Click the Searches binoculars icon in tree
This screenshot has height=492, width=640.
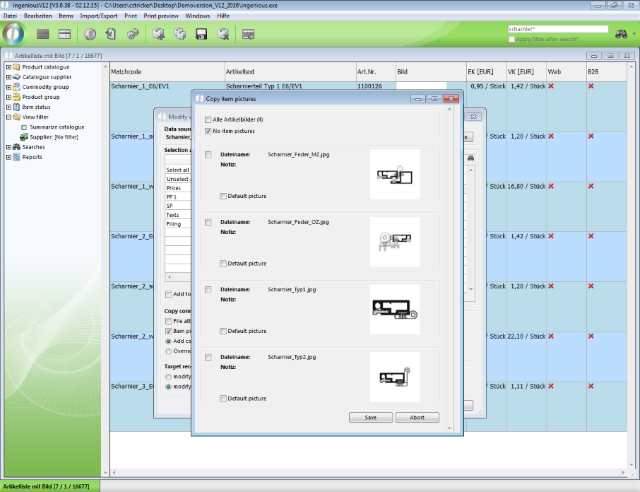[16, 147]
